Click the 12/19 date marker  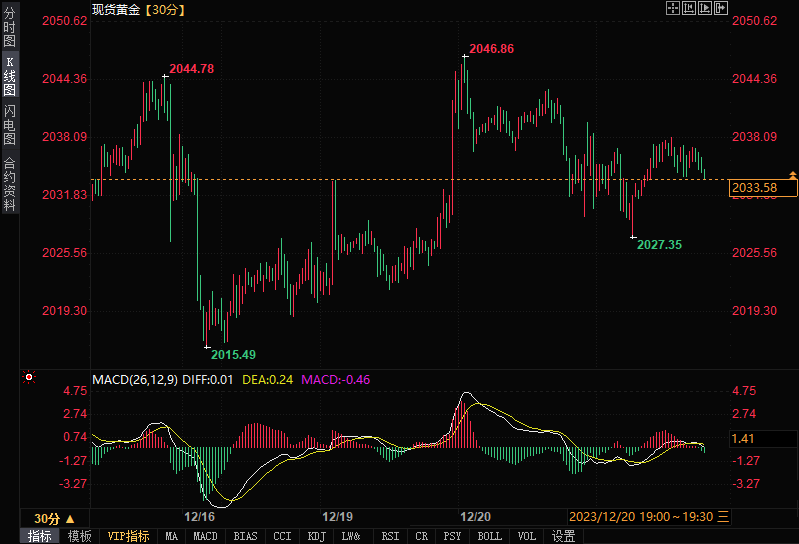tap(337, 517)
